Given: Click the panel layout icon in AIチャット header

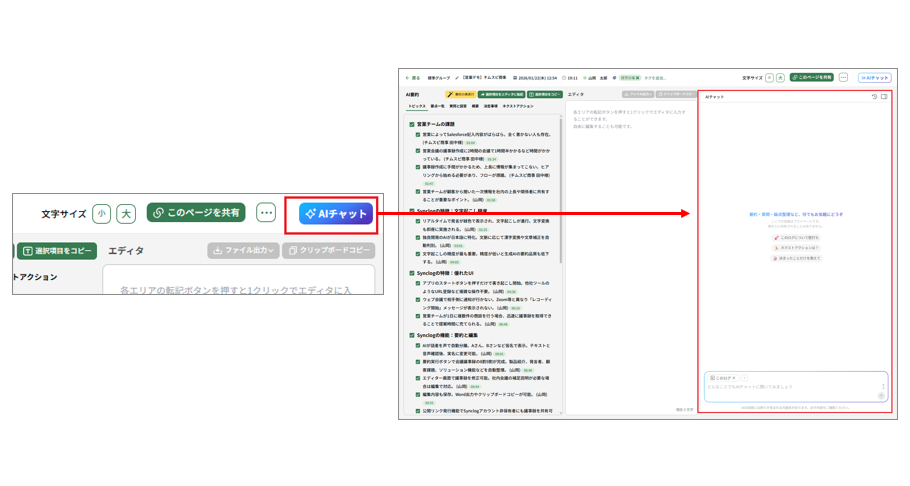Looking at the screenshot, I should (x=884, y=97).
